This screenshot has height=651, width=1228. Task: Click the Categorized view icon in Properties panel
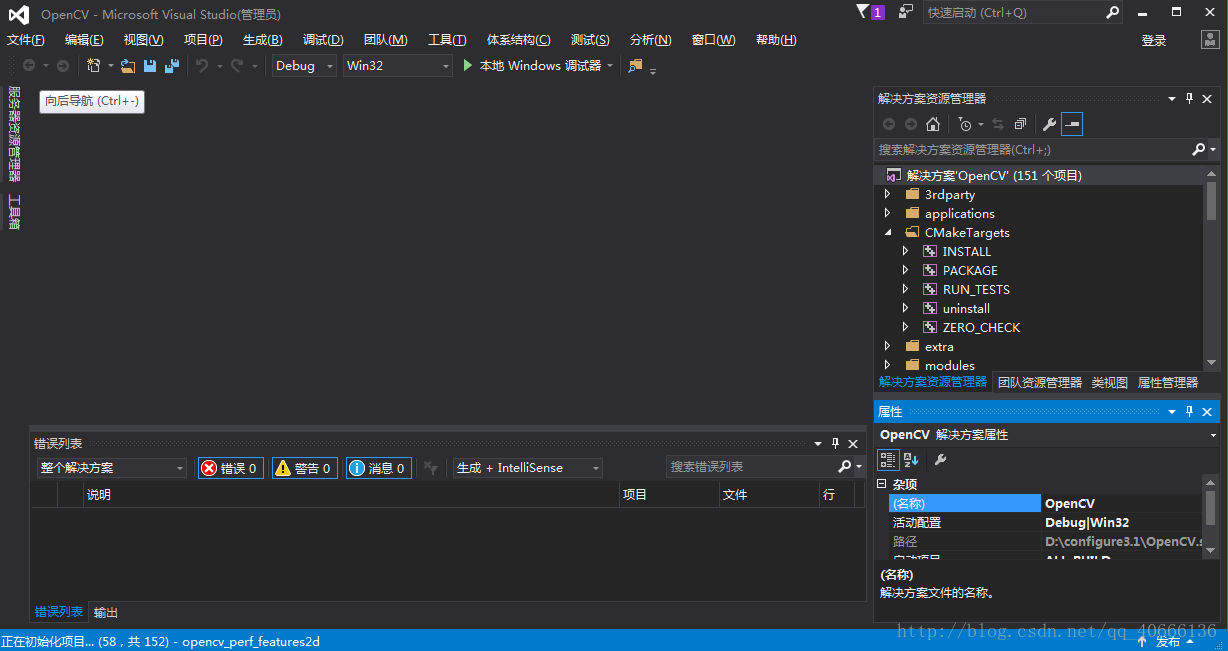888,459
